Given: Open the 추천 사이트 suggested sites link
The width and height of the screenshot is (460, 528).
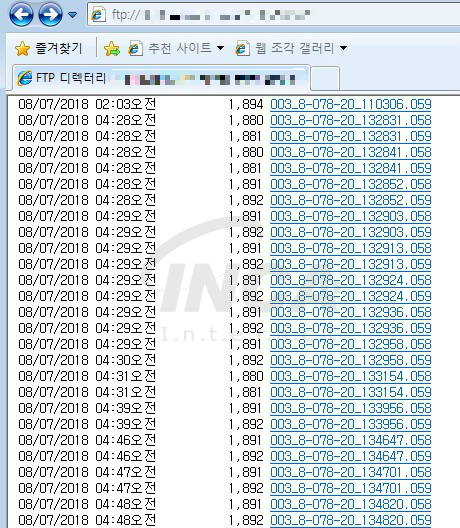Looking at the screenshot, I should [x=171, y=48].
